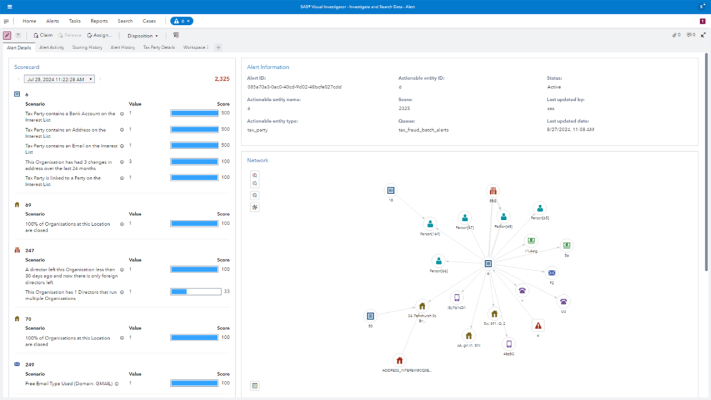Click the next scorecard date arrow
Image resolution: width=711 pixels, height=400 pixels.
coord(100,79)
